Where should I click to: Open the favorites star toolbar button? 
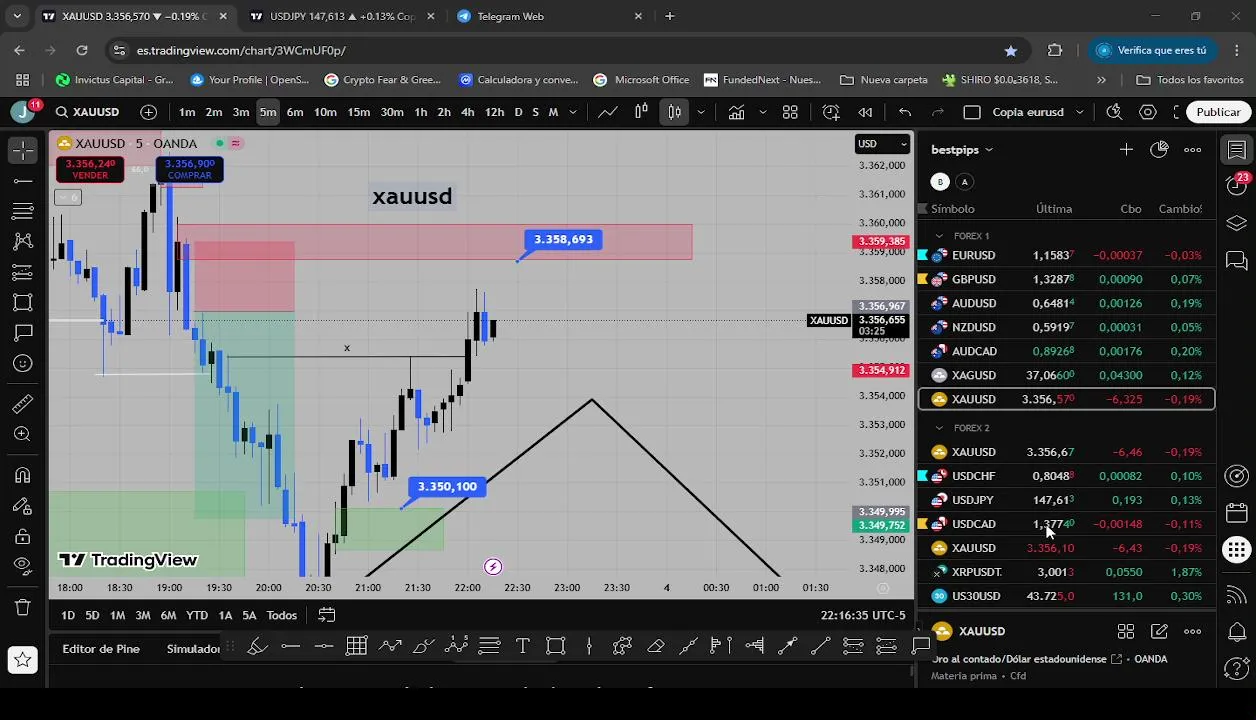pos(23,659)
